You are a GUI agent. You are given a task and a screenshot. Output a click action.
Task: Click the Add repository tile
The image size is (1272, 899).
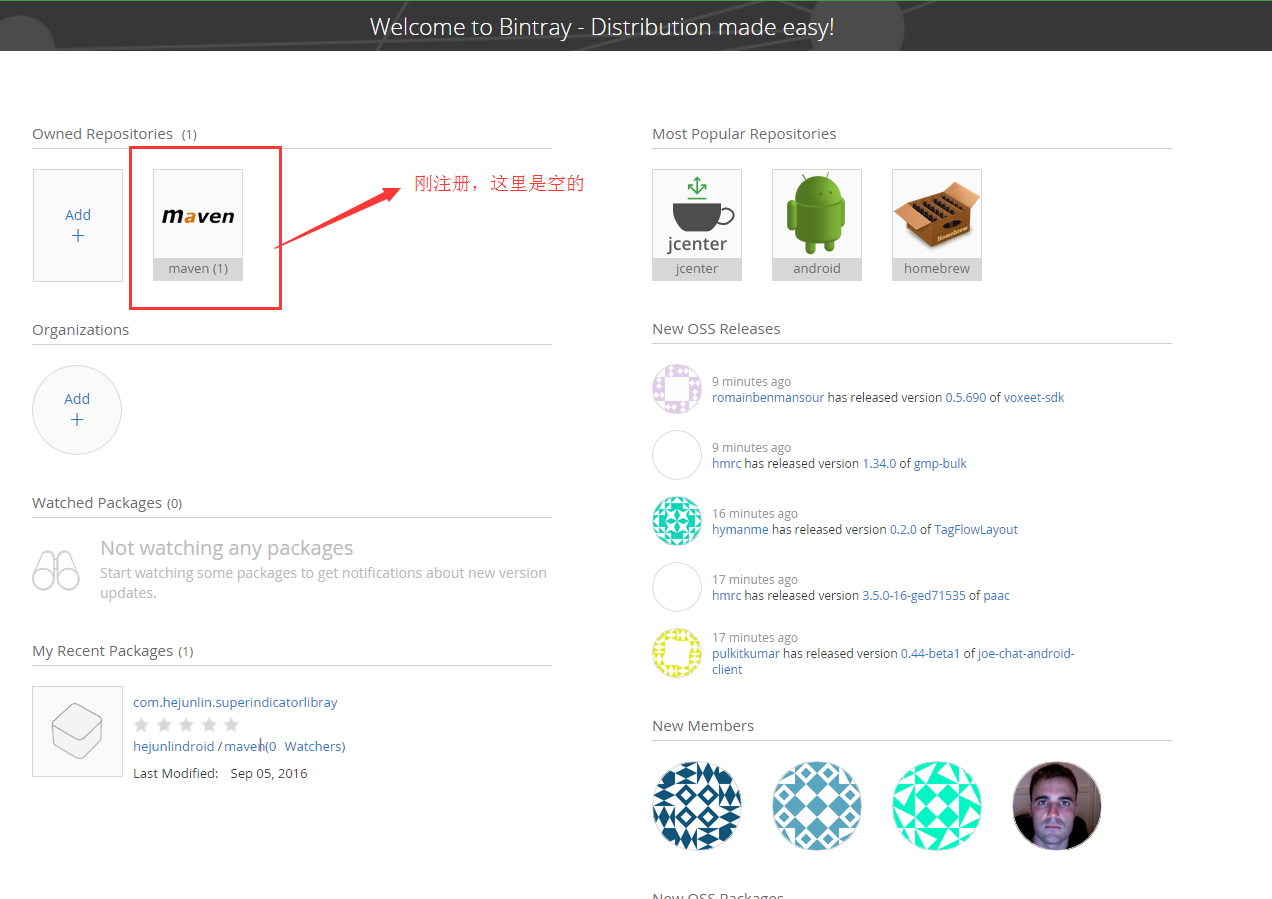[78, 225]
